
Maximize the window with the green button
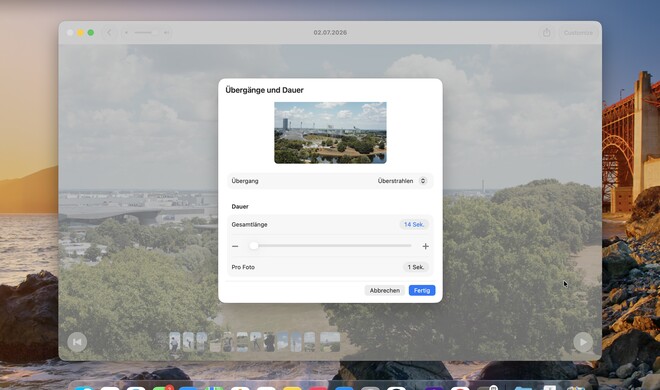[90, 32]
